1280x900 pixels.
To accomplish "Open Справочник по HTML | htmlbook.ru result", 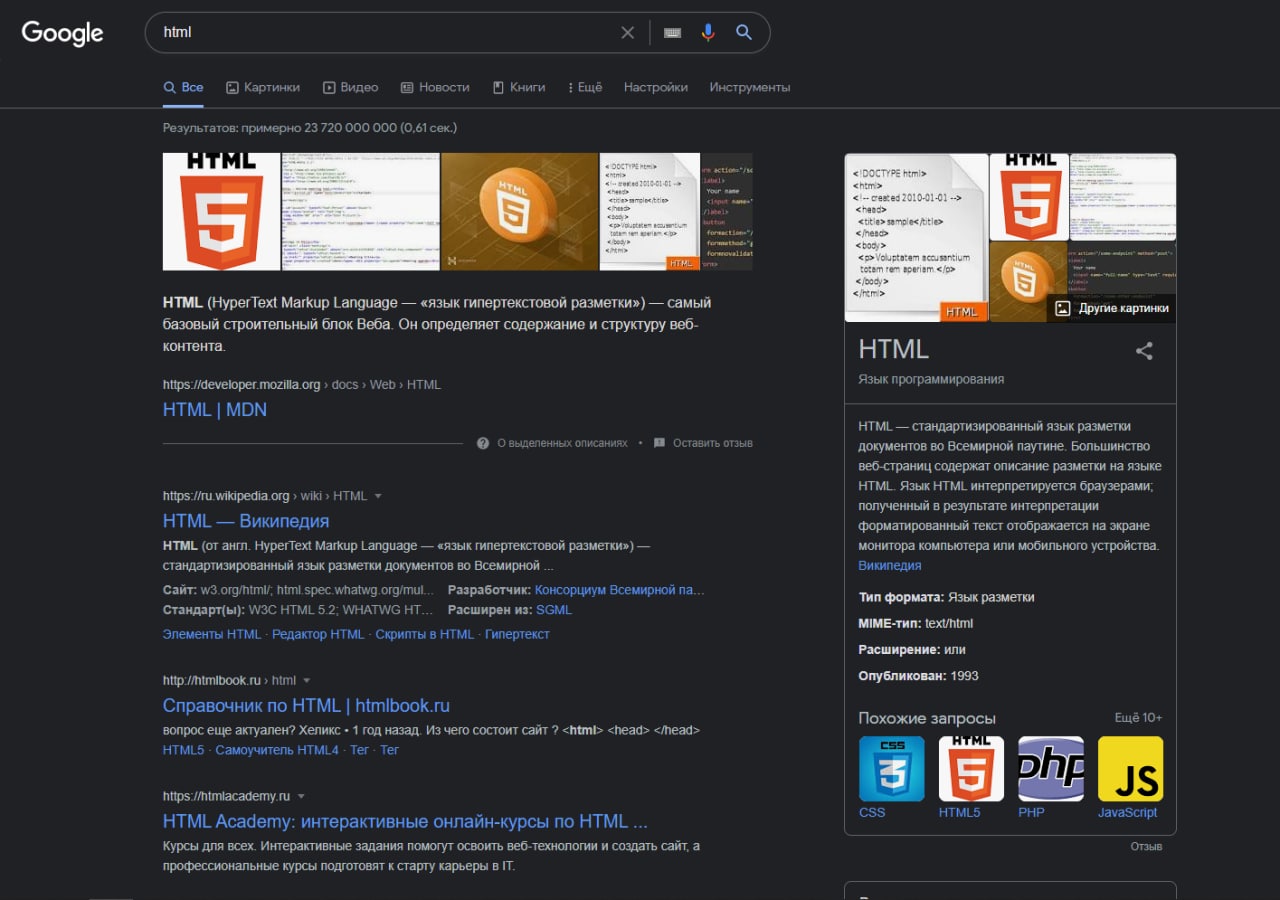I will pyautogui.click(x=306, y=706).
